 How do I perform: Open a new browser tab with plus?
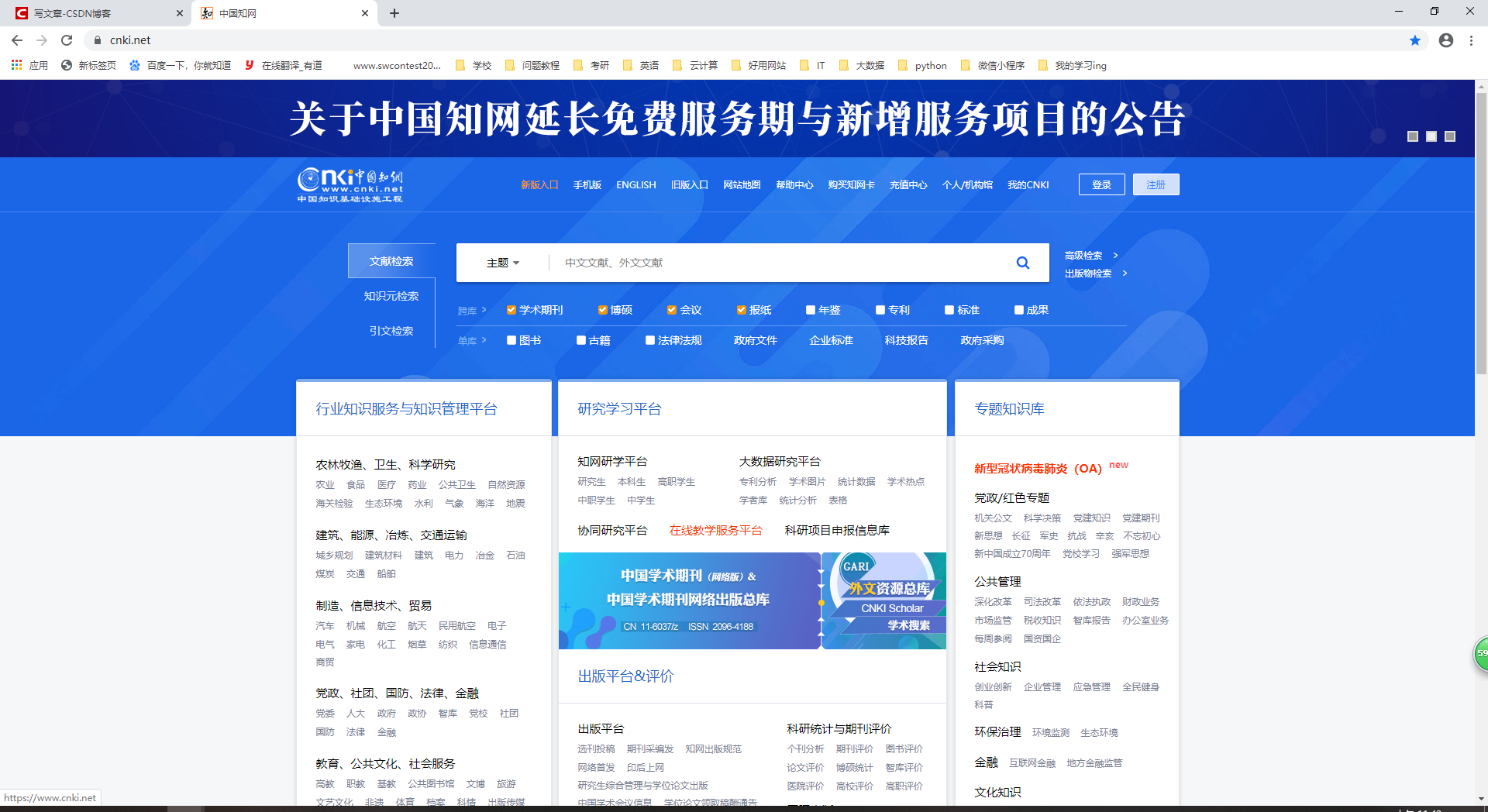click(x=394, y=13)
